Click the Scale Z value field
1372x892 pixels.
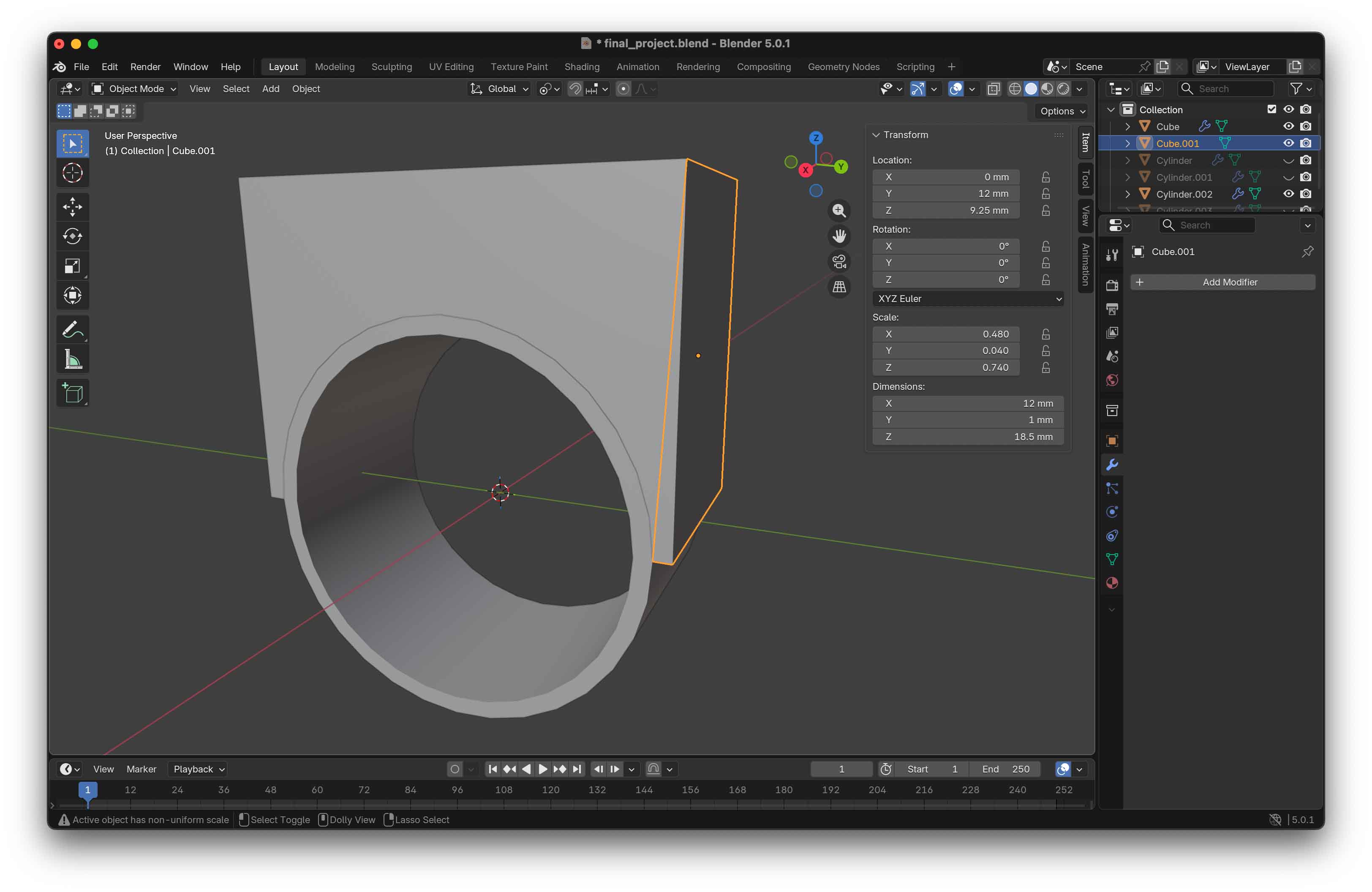pos(945,367)
